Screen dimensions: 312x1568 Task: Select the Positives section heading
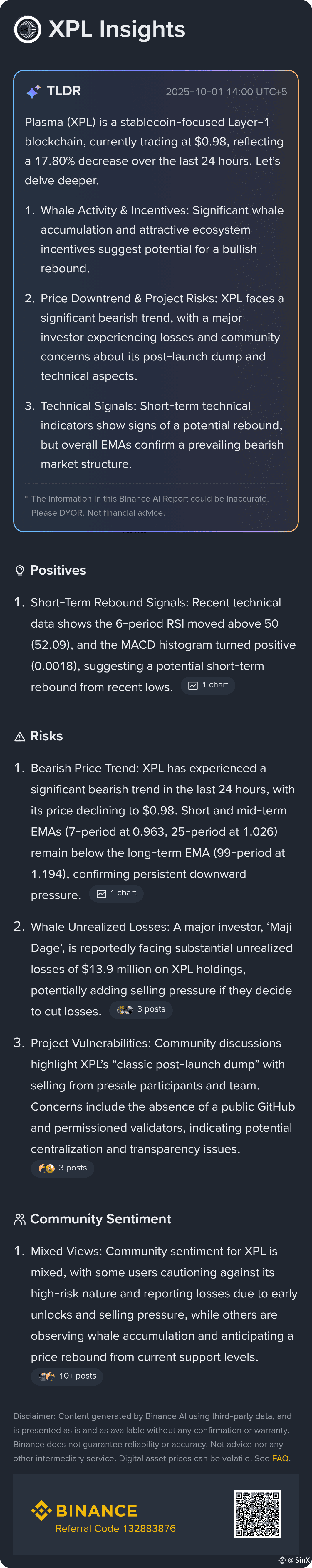58,570
